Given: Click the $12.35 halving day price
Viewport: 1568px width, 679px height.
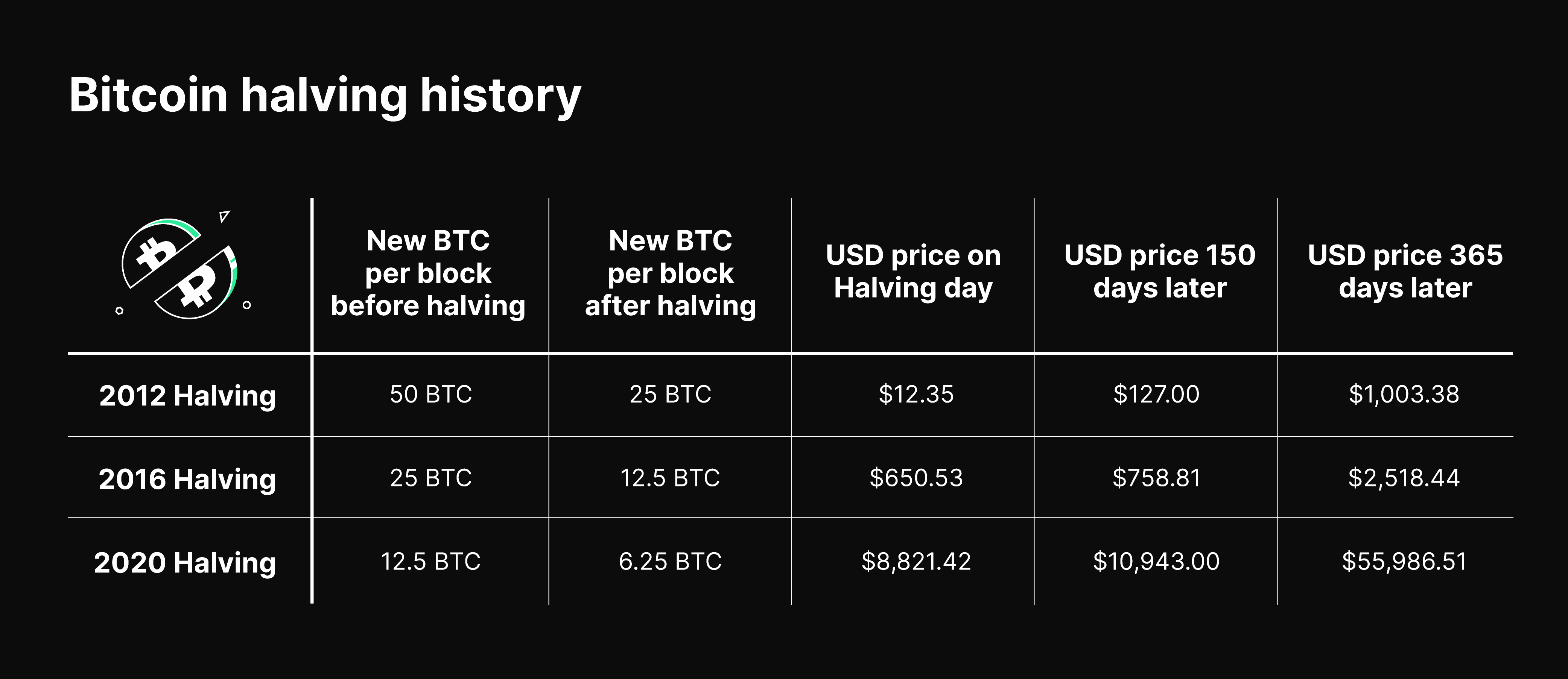Looking at the screenshot, I should tap(916, 394).
